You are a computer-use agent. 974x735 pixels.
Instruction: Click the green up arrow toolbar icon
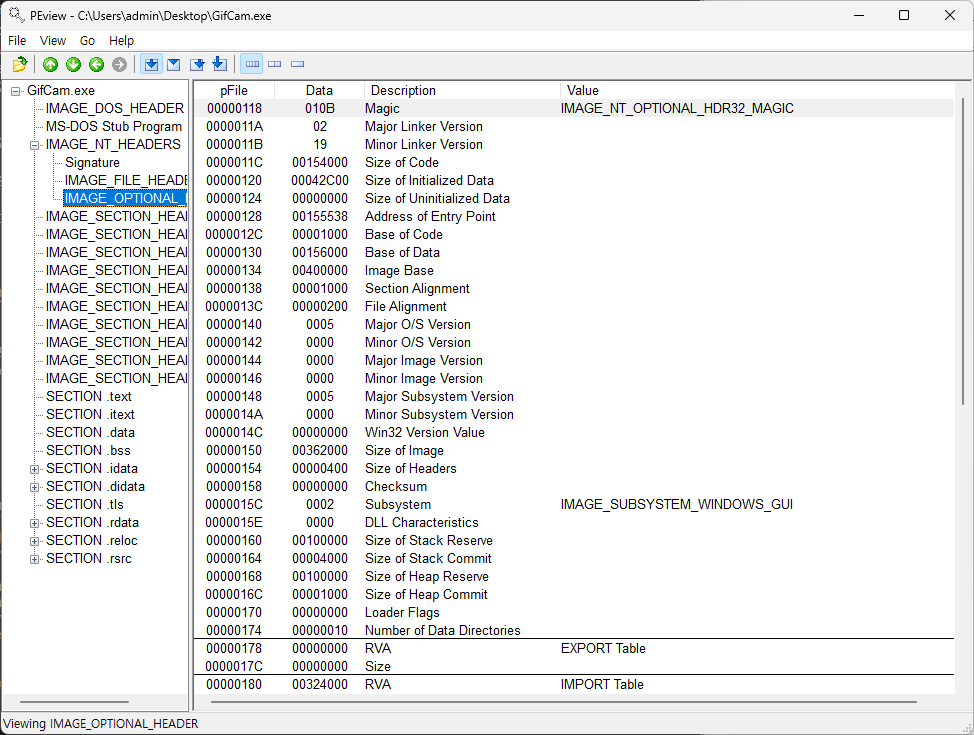pos(50,65)
